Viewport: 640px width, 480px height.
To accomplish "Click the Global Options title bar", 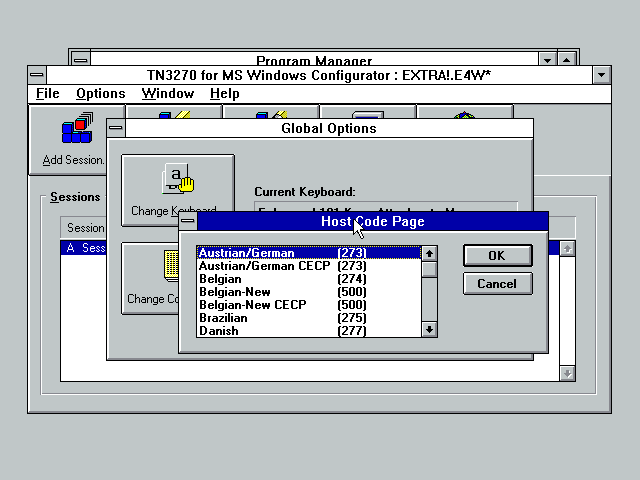I will pos(329,128).
